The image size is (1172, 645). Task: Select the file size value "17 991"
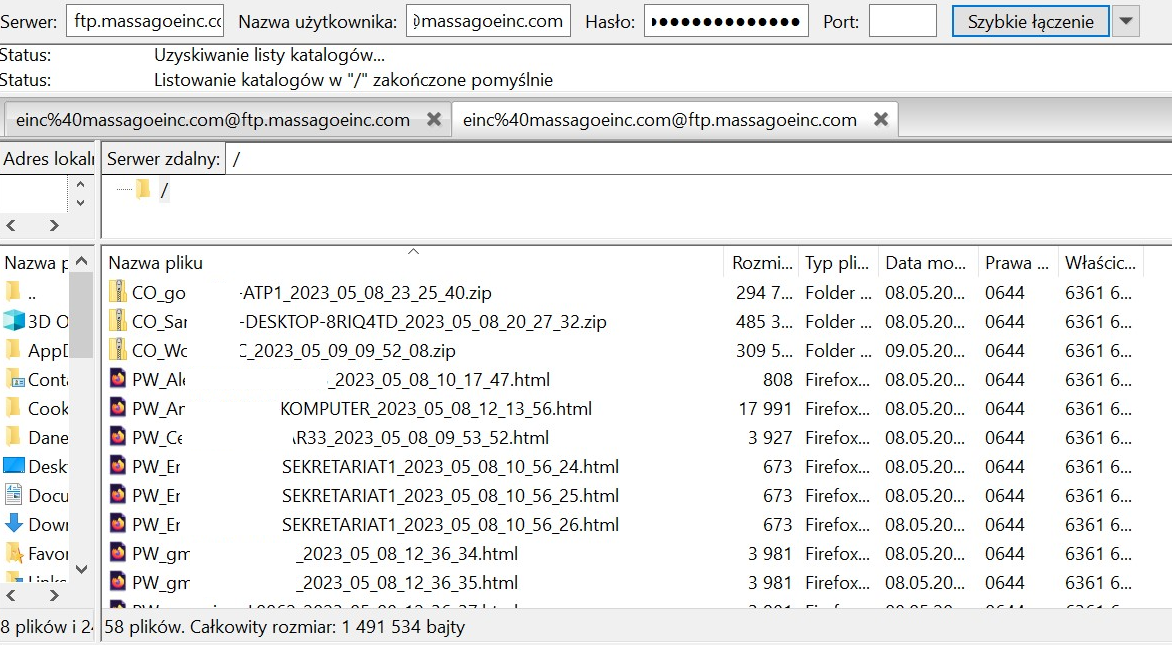pos(765,409)
